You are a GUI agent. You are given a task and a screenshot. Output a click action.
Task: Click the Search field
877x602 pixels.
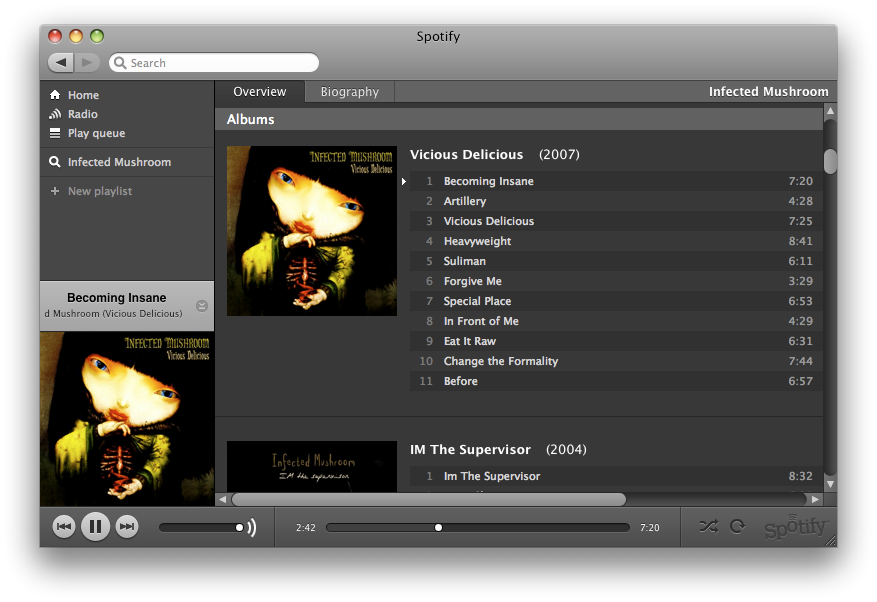[214, 63]
